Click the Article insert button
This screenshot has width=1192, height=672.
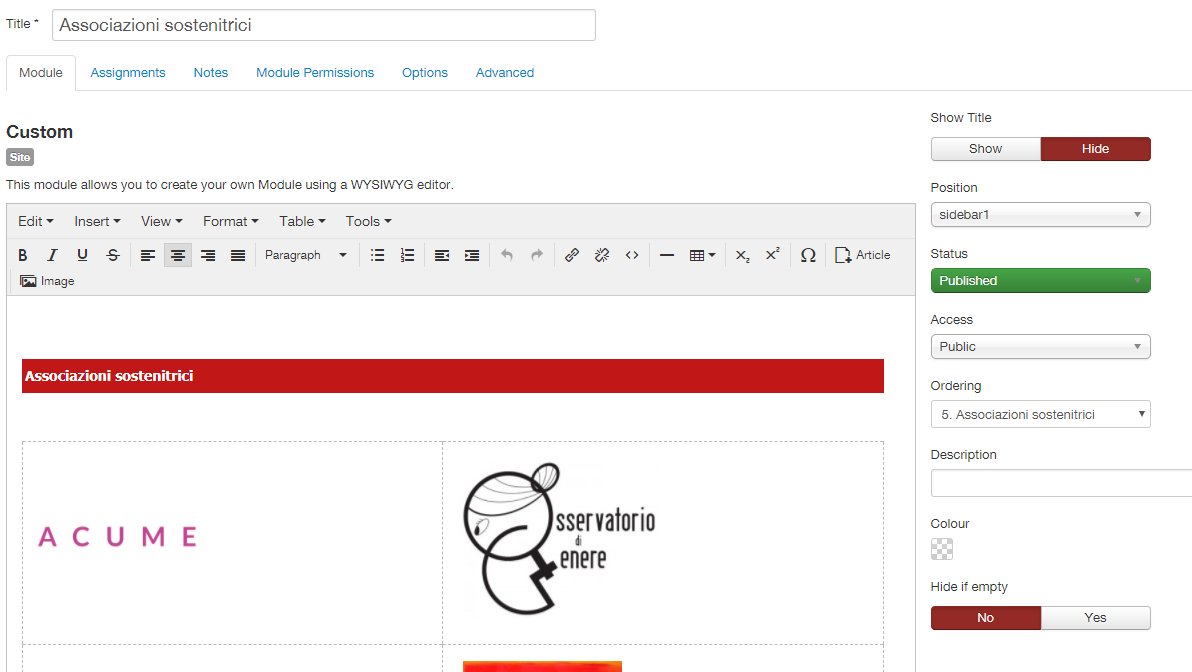coord(862,255)
